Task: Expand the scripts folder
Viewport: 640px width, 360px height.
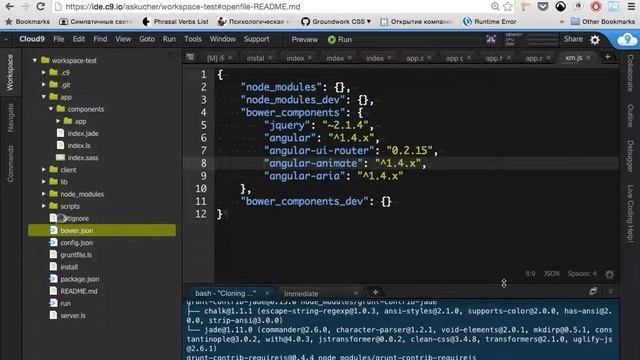Action: (43, 206)
